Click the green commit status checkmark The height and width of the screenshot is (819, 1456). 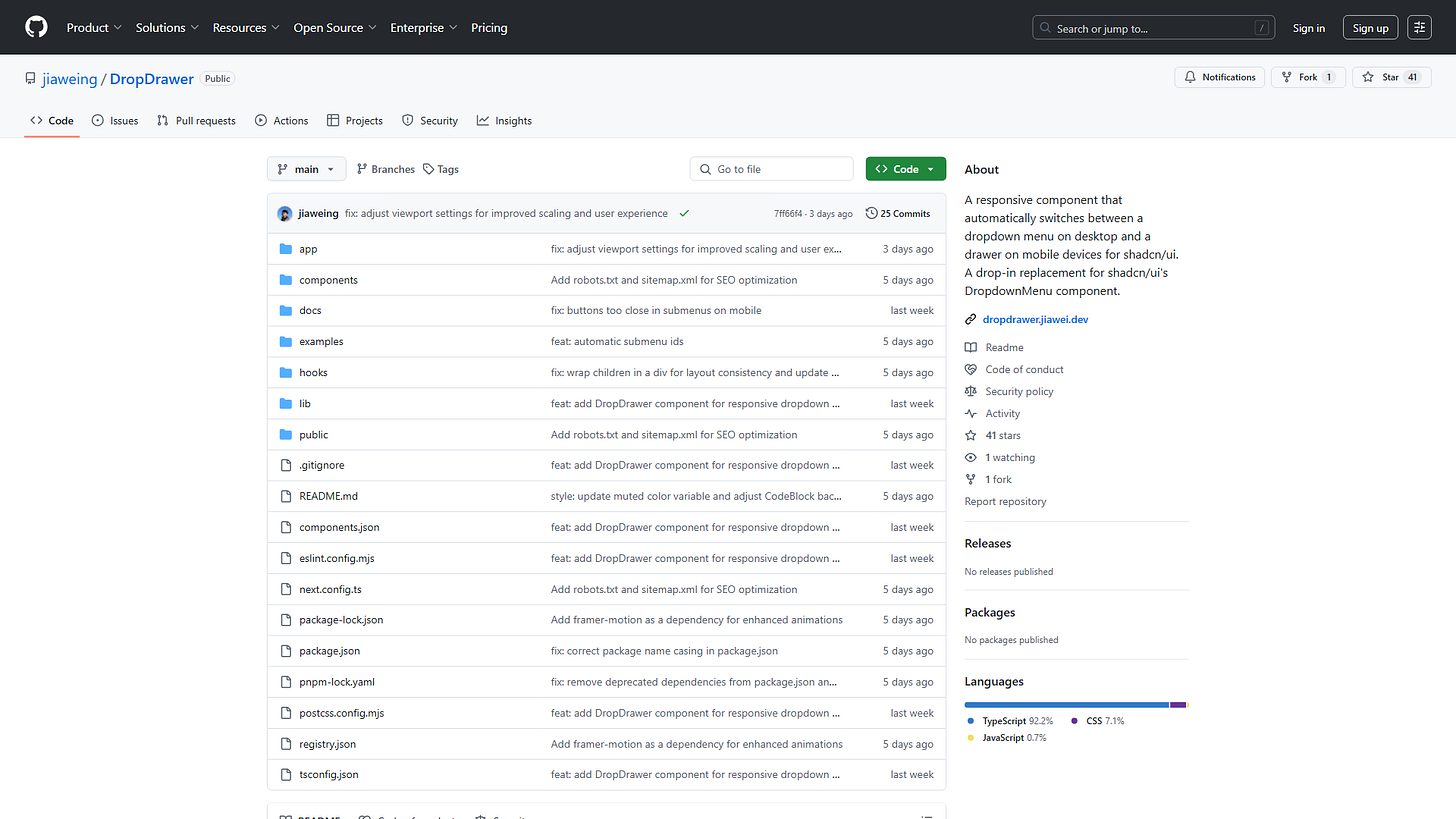point(684,213)
